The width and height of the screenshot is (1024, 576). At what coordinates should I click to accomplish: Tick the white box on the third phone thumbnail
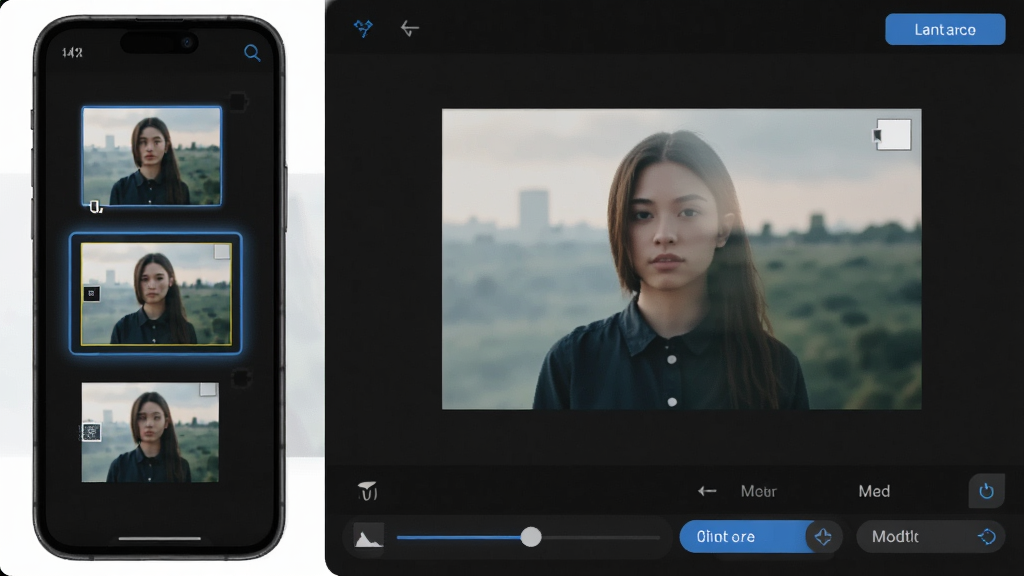208,389
